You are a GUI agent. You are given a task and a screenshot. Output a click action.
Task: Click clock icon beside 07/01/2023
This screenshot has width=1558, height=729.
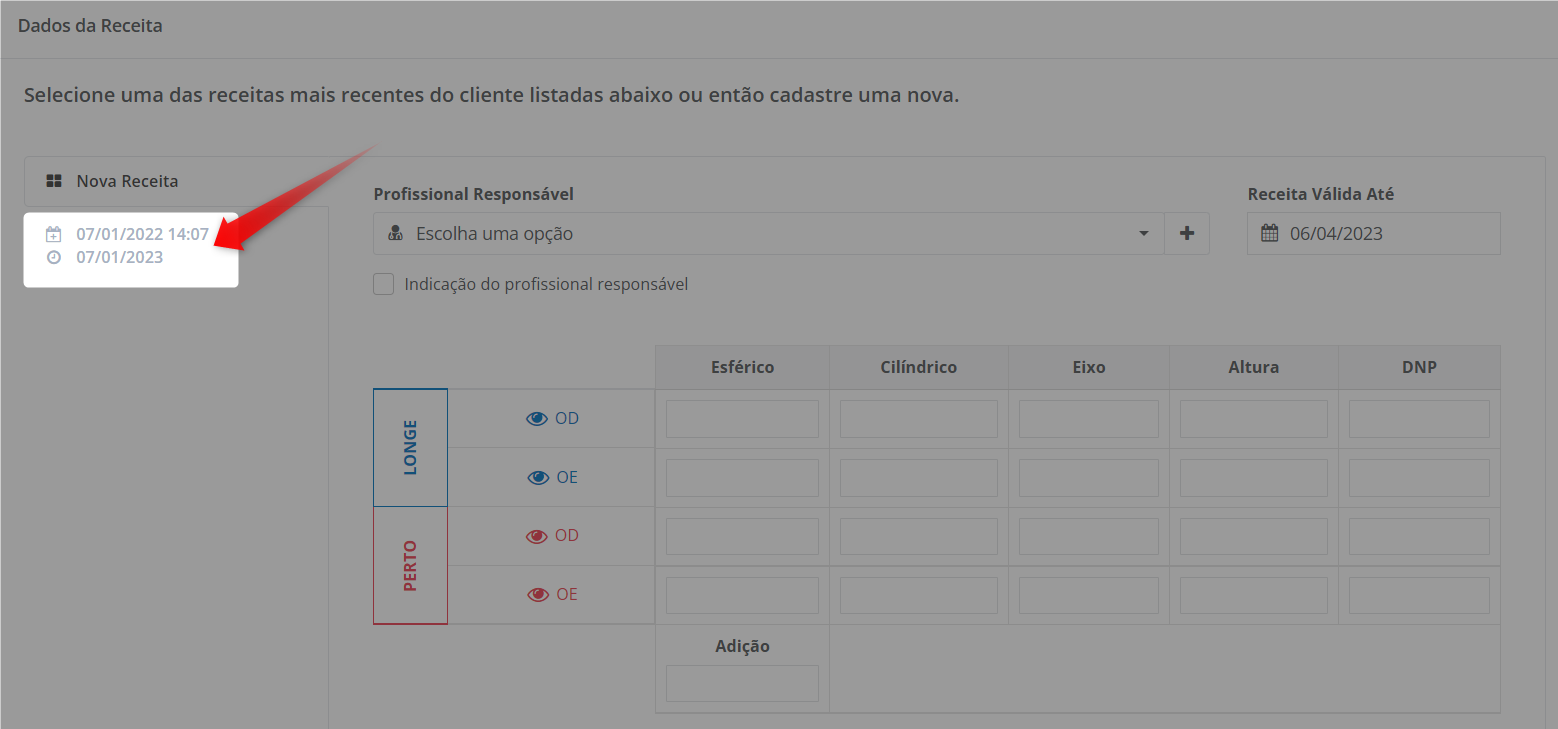click(54, 257)
